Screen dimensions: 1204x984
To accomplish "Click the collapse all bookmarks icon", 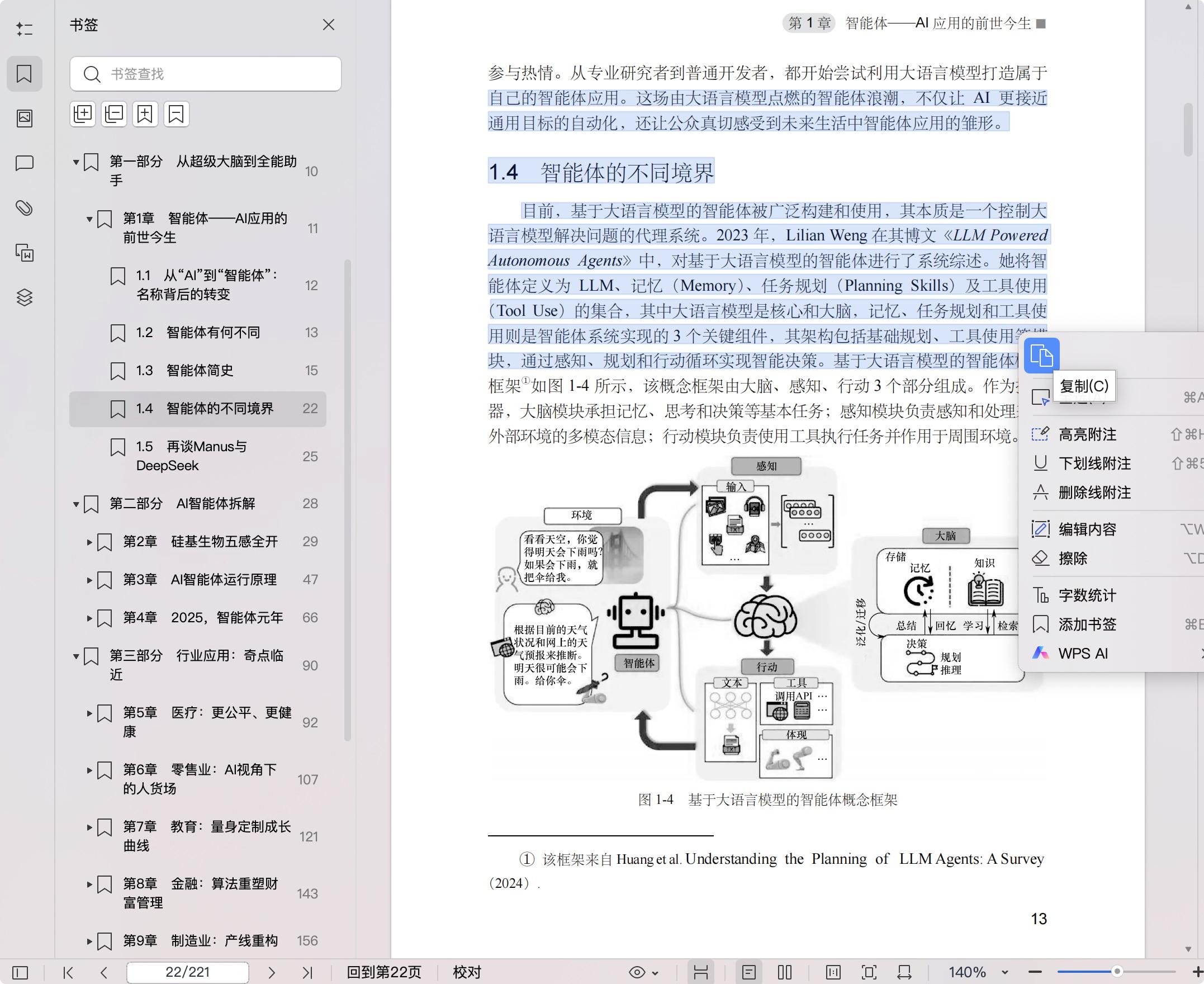I will coord(114,115).
